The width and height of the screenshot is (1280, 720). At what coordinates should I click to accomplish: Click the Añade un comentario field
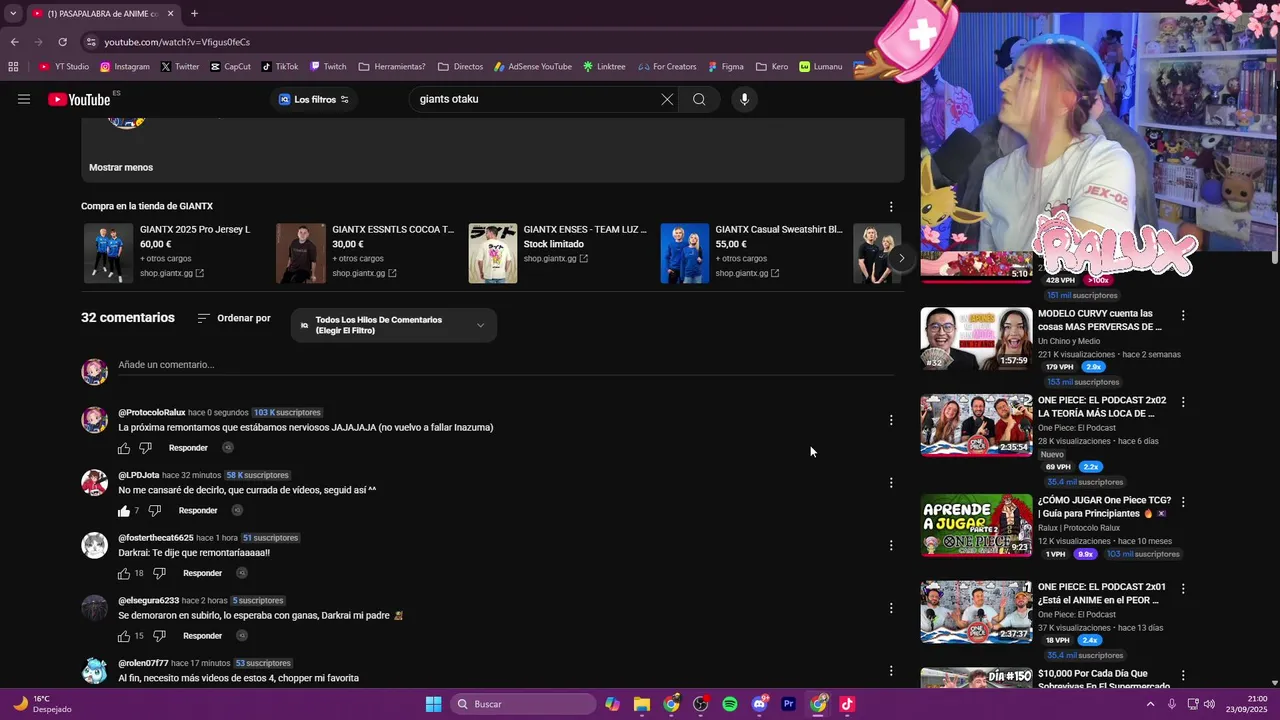point(506,365)
